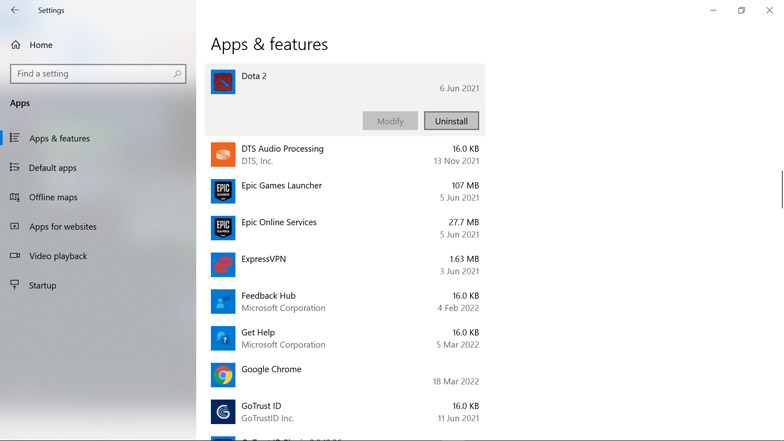Click the DTS Audio Processing icon
Screen dimensions: 784x441
click(x=223, y=154)
